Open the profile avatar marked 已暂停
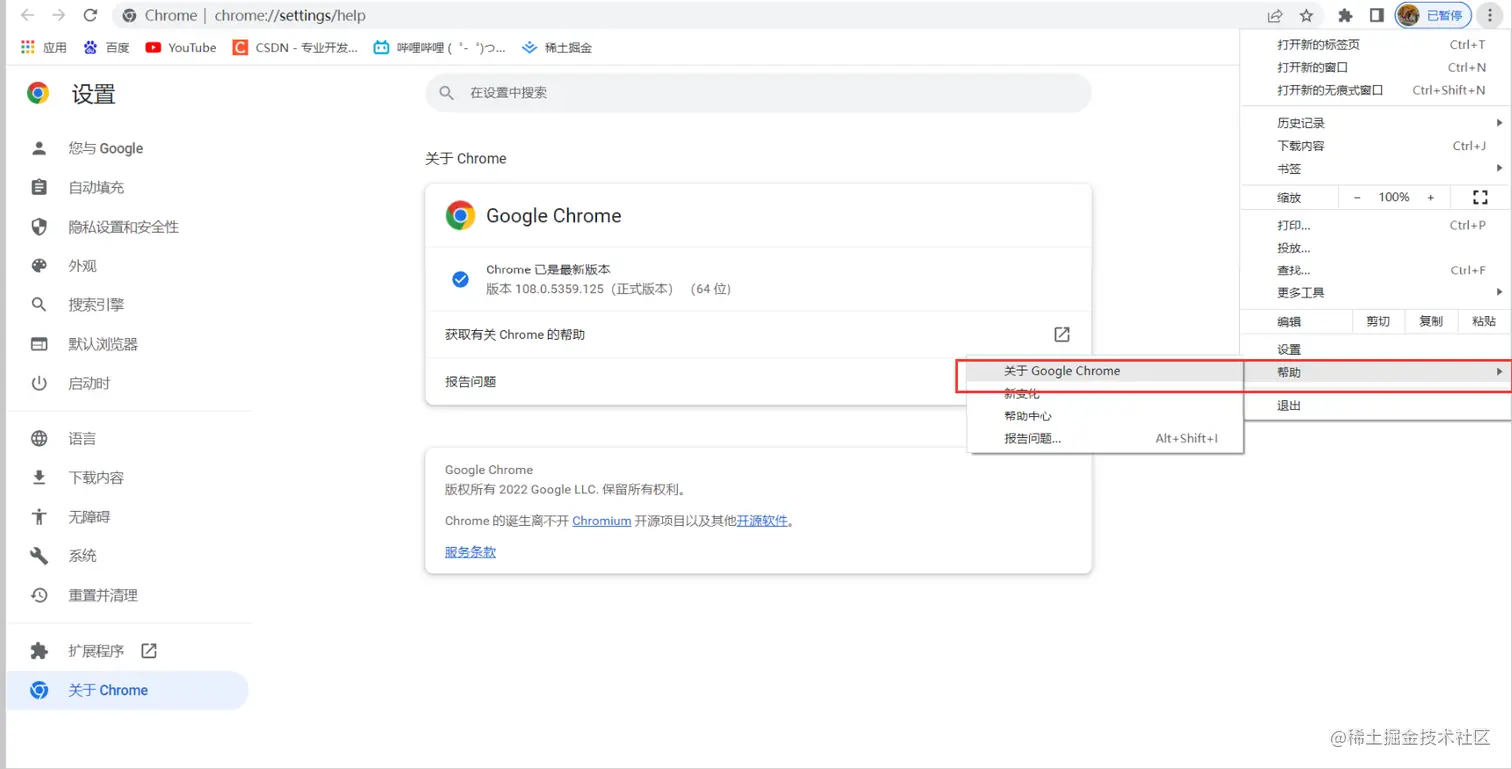The height and width of the screenshot is (769, 1512). point(1433,15)
